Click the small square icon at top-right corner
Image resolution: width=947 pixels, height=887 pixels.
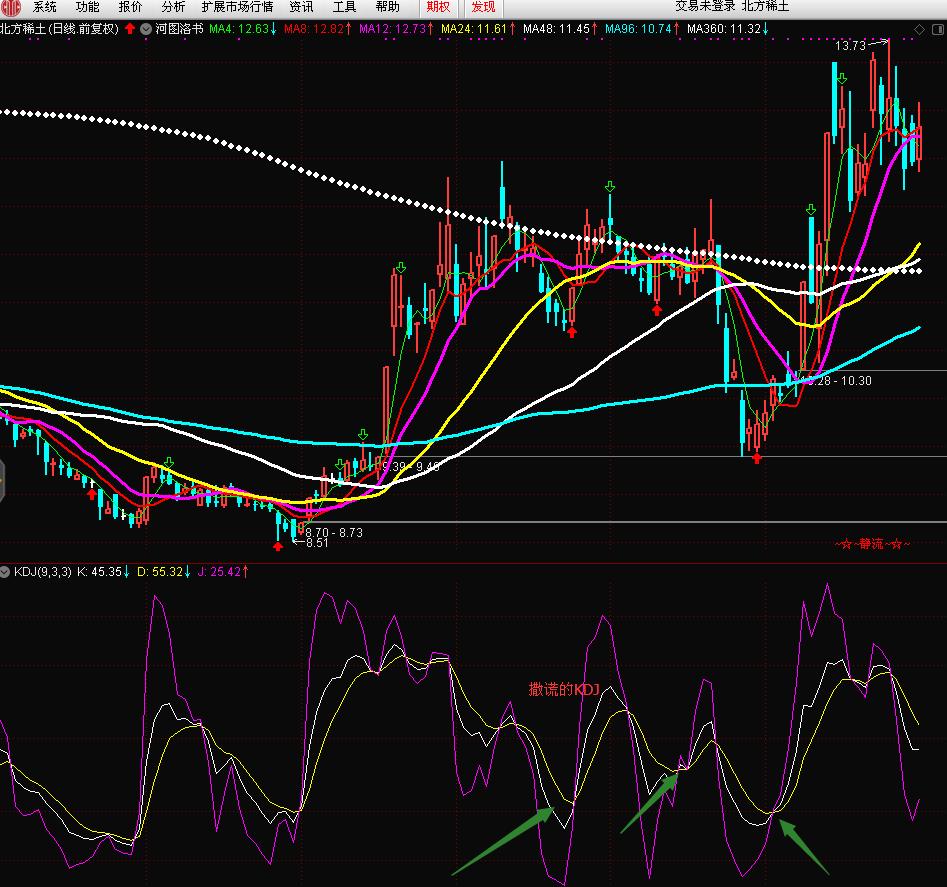point(939,31)
